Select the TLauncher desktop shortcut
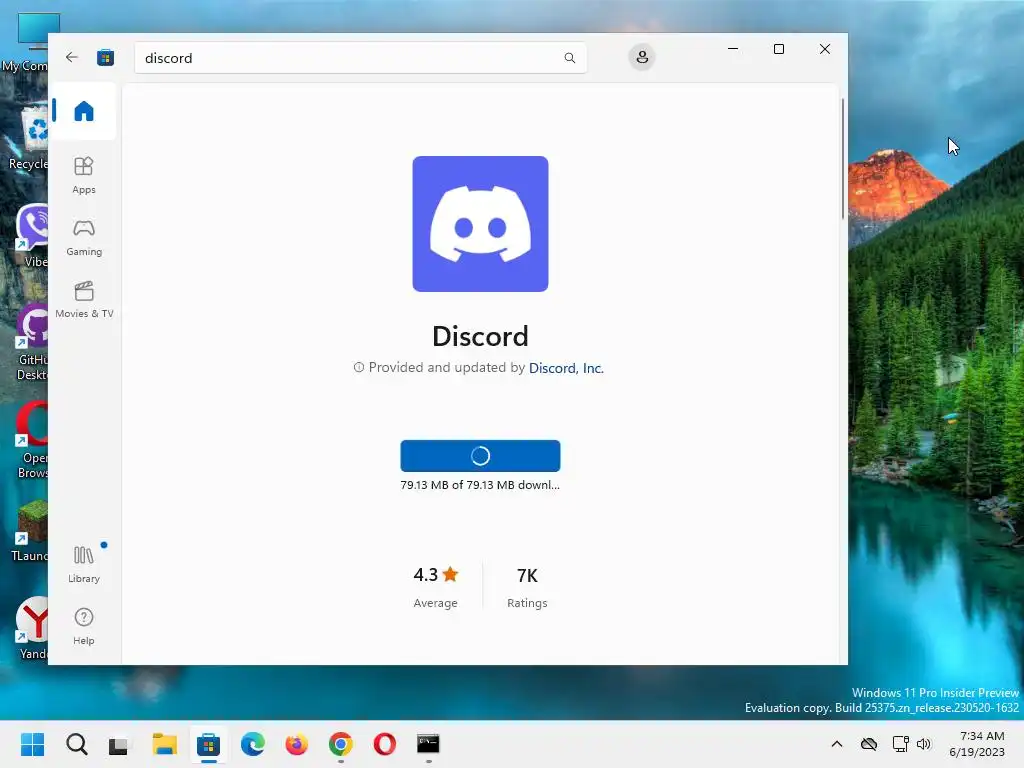1024x768 pixels. point(31,530)
